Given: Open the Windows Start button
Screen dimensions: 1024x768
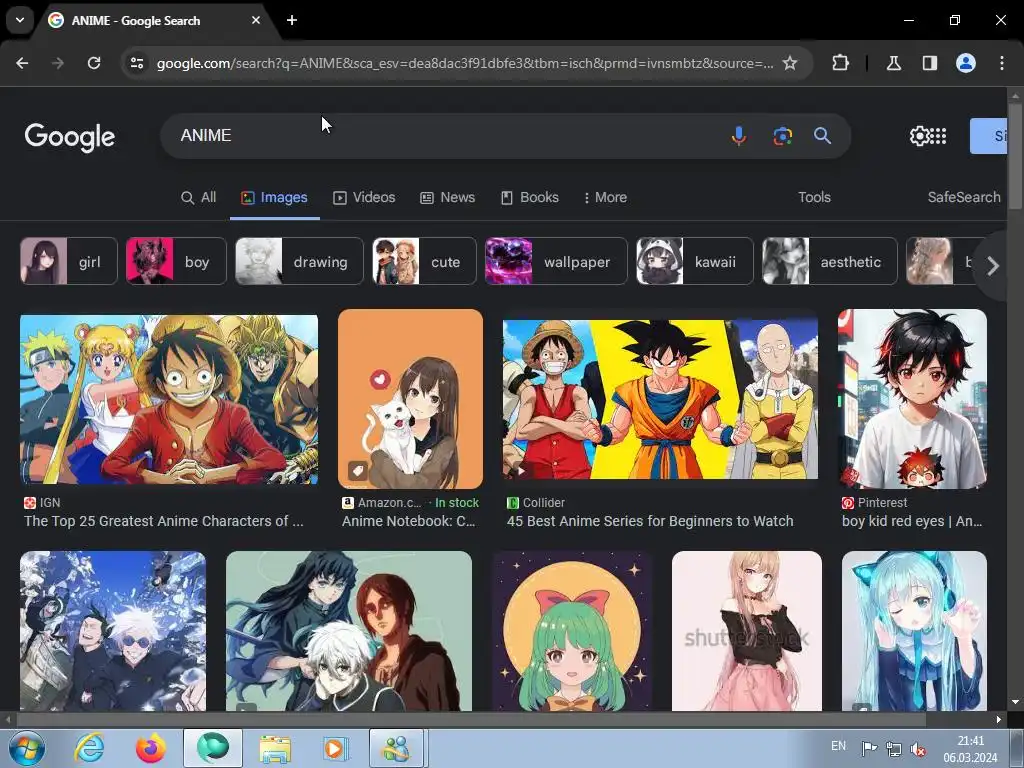Looking at the screenshot, I should point(26,748).
